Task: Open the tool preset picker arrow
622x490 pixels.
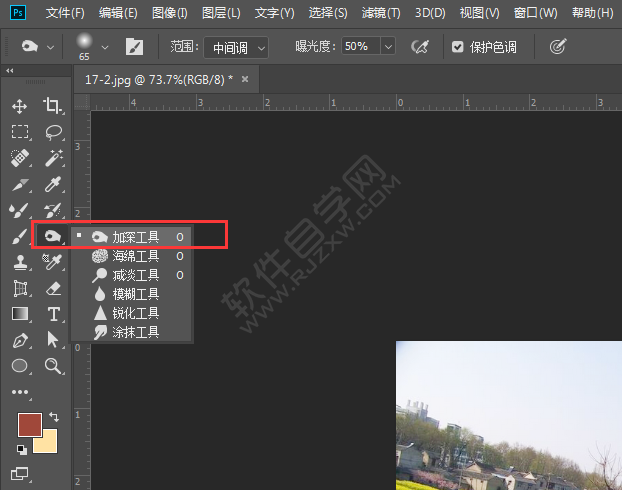Action: [50, 48]
